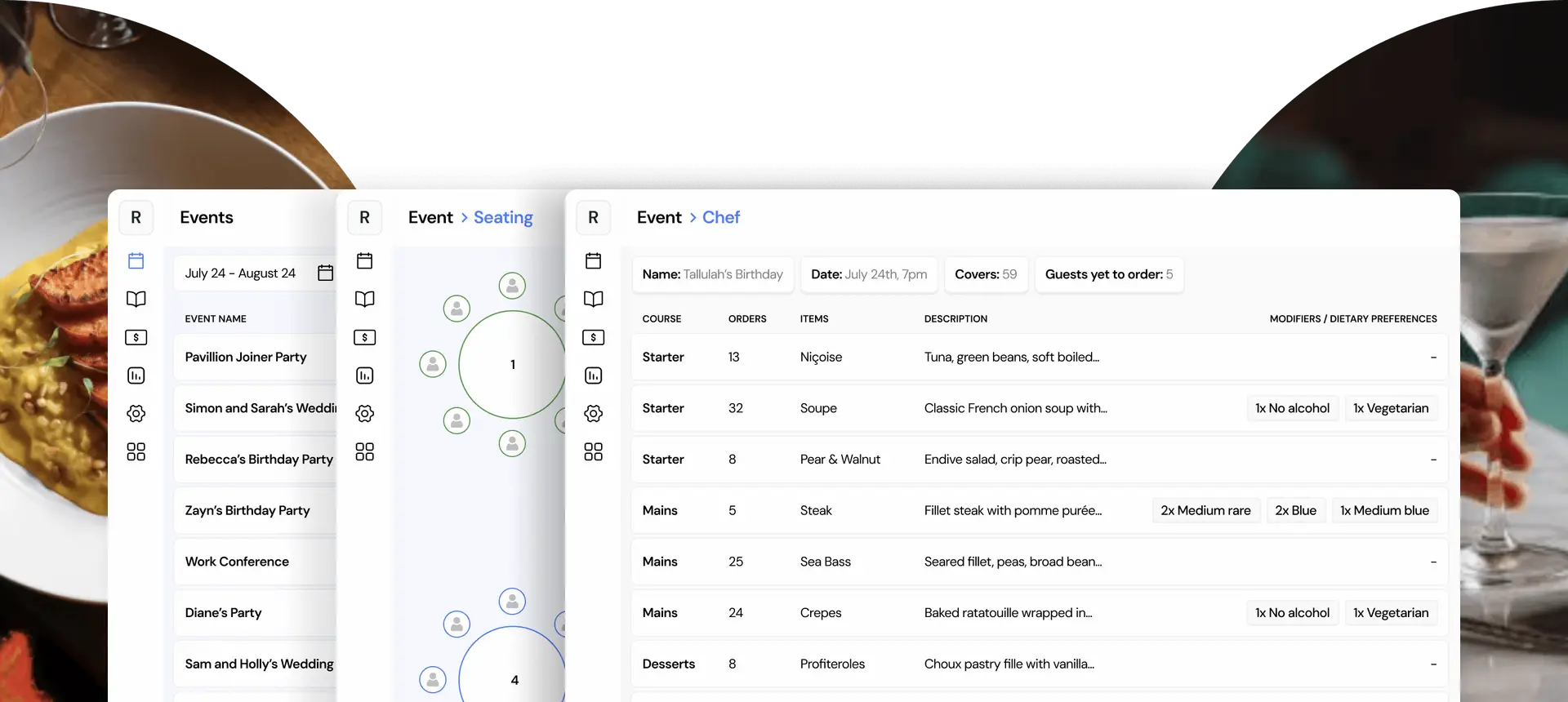Click the 2x Medium rare modifier tag
This screenshot has width=1568, height=702.
tap(1205, 510)
